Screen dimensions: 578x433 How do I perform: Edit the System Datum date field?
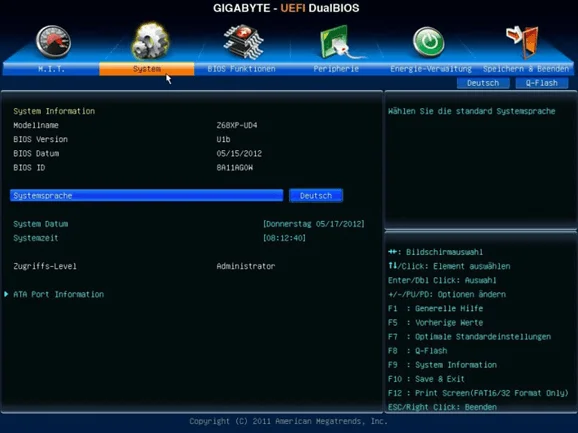point(314,224)
